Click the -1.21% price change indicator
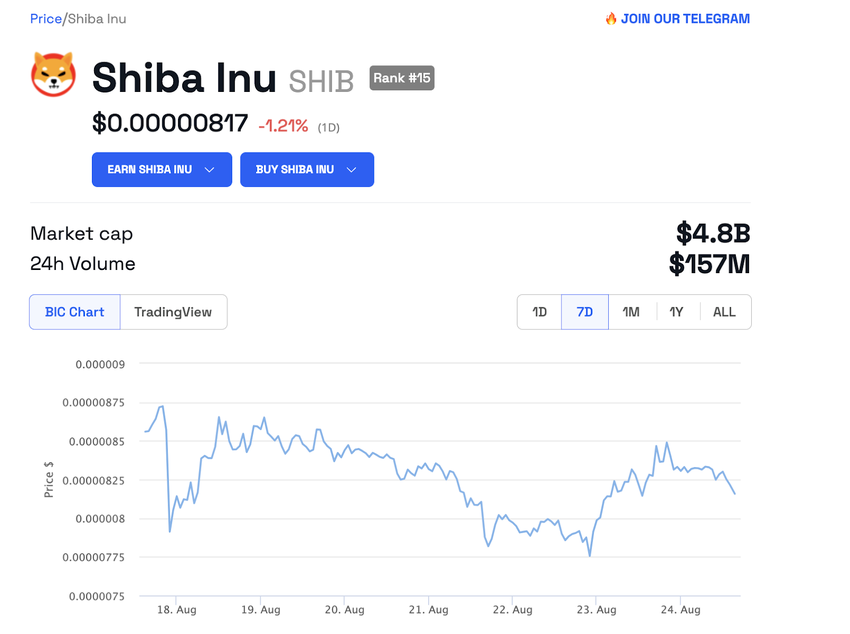The image size is (850, 634). click(283, 125)
